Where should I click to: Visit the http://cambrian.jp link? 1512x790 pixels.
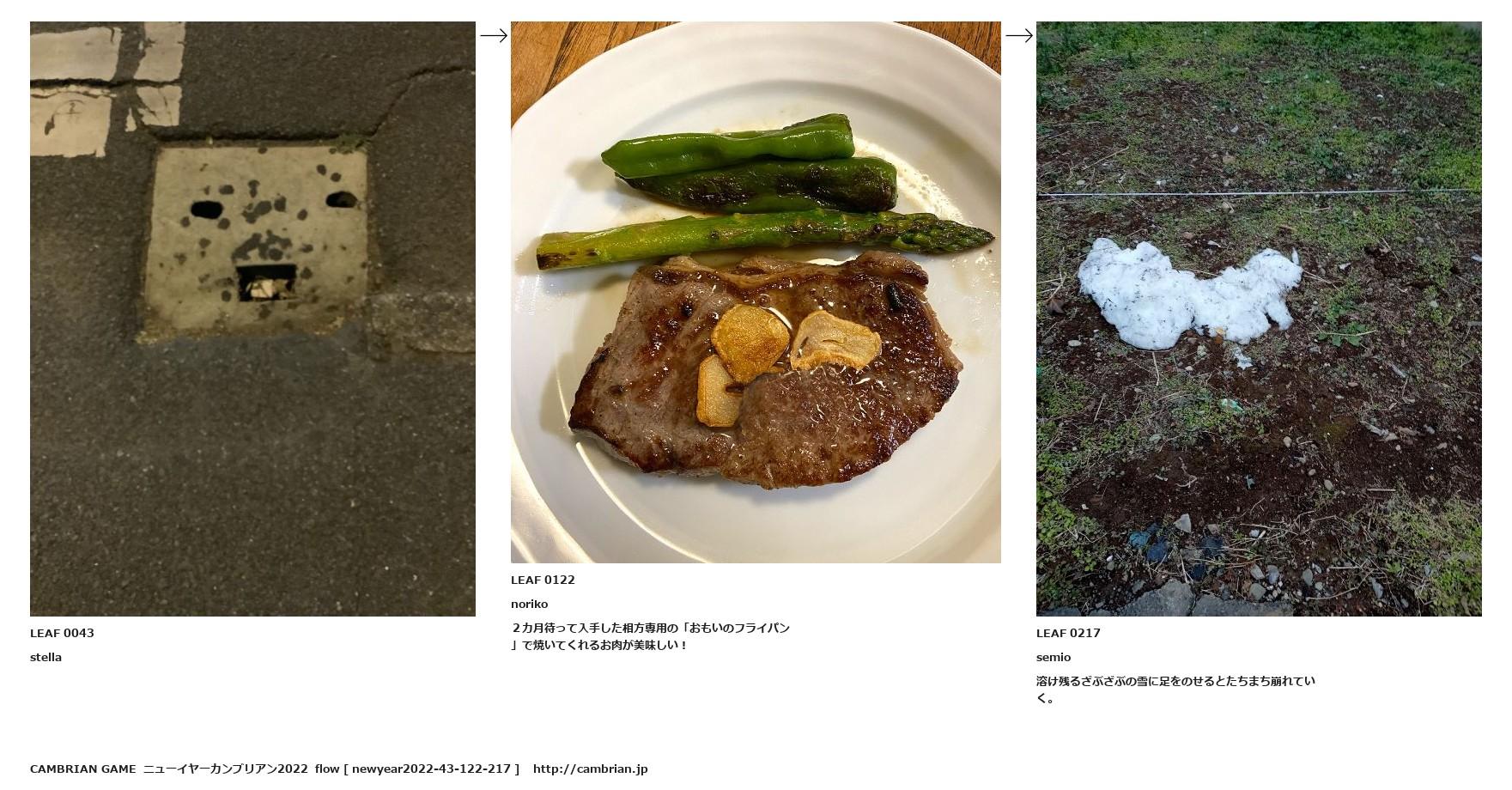pyautogui.click(x=590, y=769)
